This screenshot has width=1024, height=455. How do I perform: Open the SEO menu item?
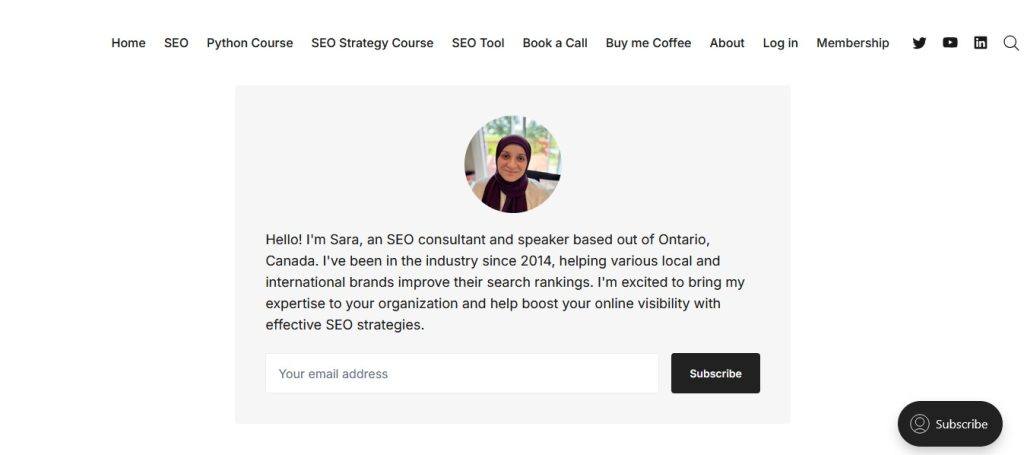(176, 43)
